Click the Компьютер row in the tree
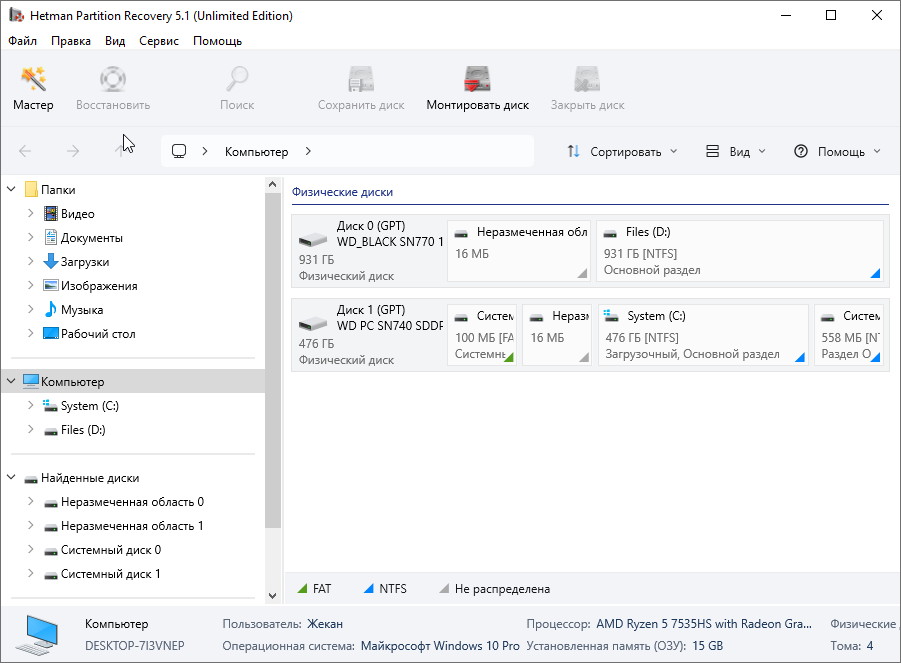Image resolution: width=901 pixels, height=663 pixels. [x=133, y=381]
